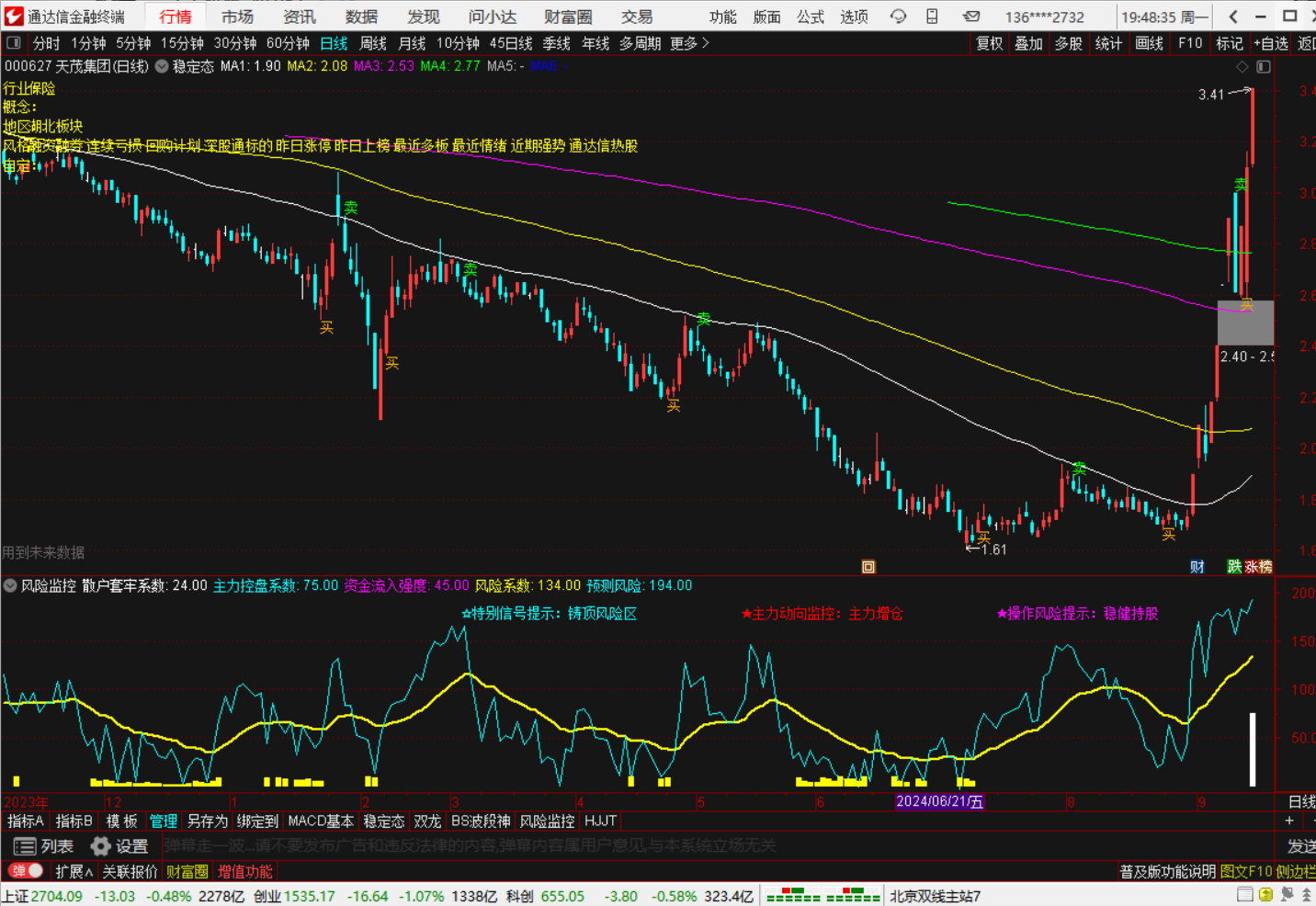This screenshot has width=1316, height=906.
Task: Select the 月线 monthly period
Action: (412, 43)
